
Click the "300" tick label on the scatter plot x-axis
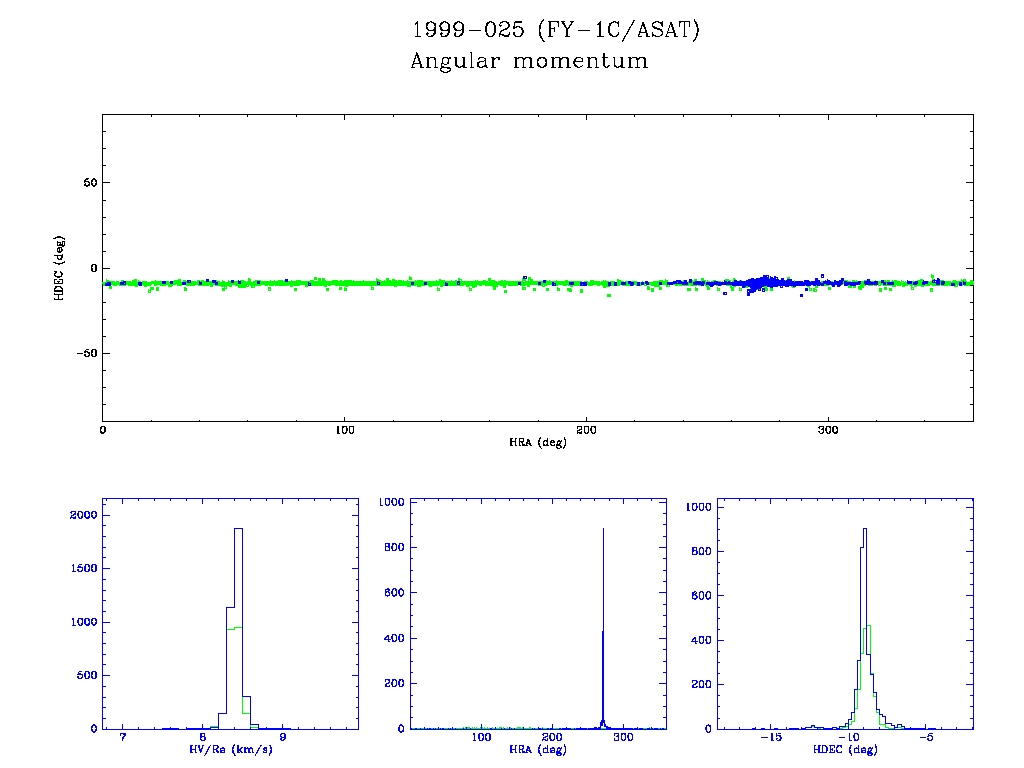click(828, 431)
